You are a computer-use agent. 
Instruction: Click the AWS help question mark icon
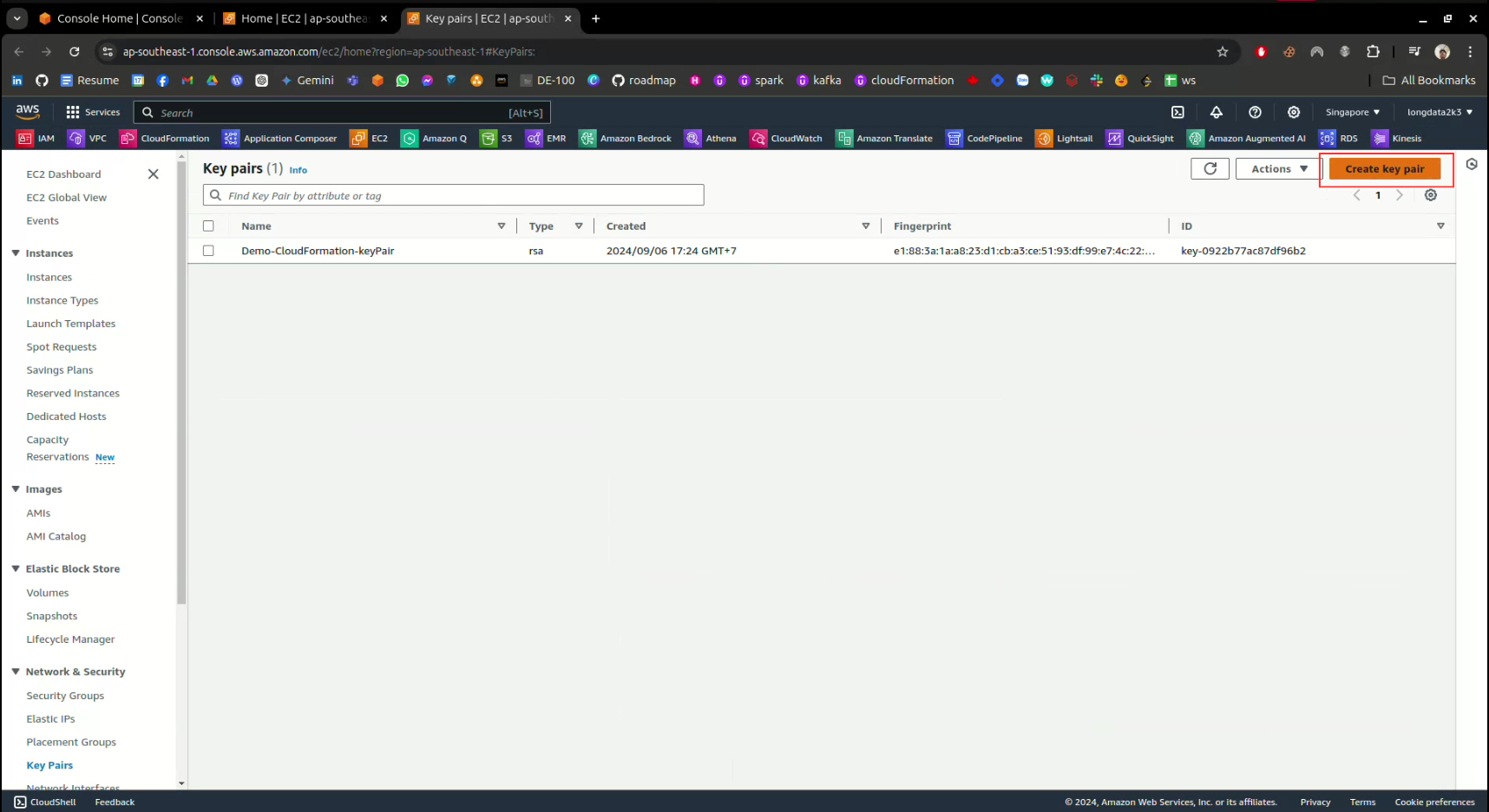1255,112
